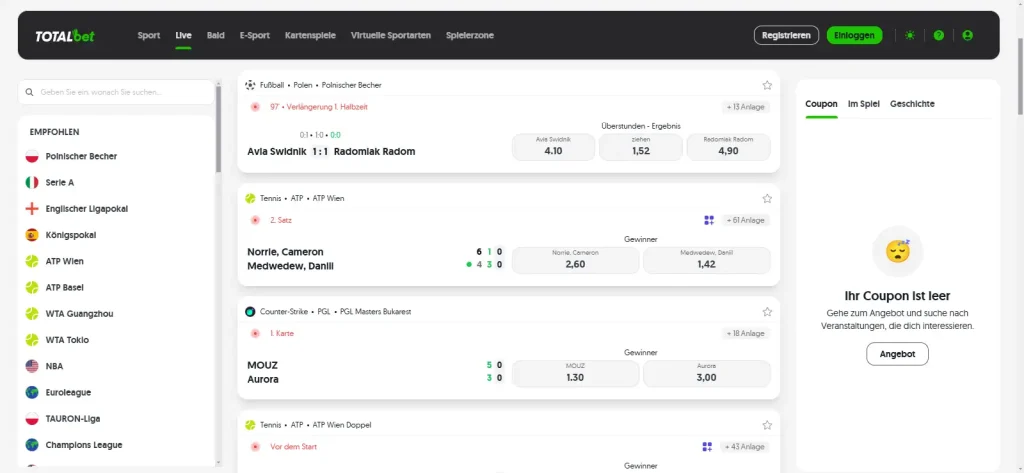Open Spielerzone menu item
Screen dimensions: 1024x473
(x=470, y=35)
